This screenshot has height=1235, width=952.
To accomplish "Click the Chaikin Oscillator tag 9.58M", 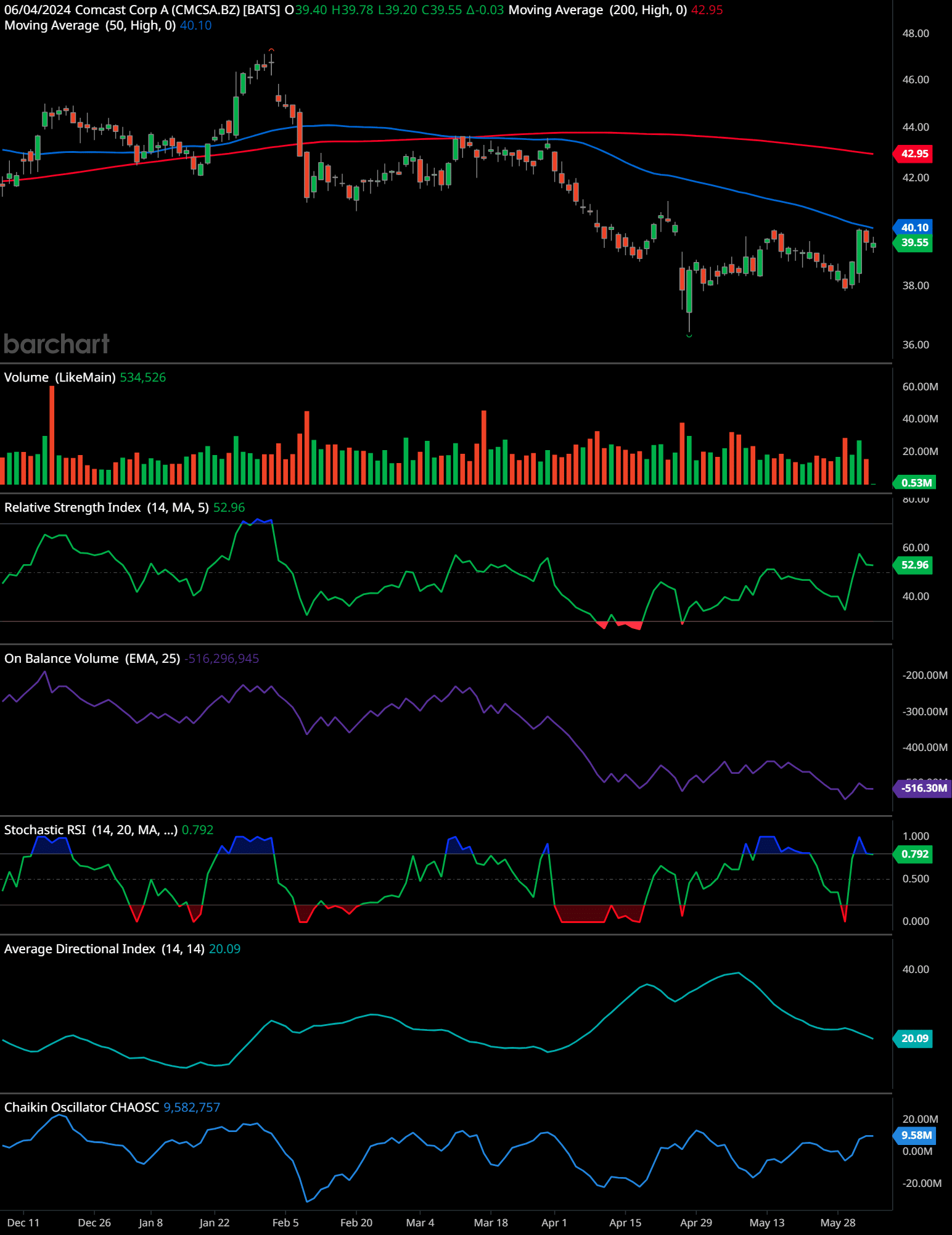I will pyautogui.click(x=915, y=1135).
